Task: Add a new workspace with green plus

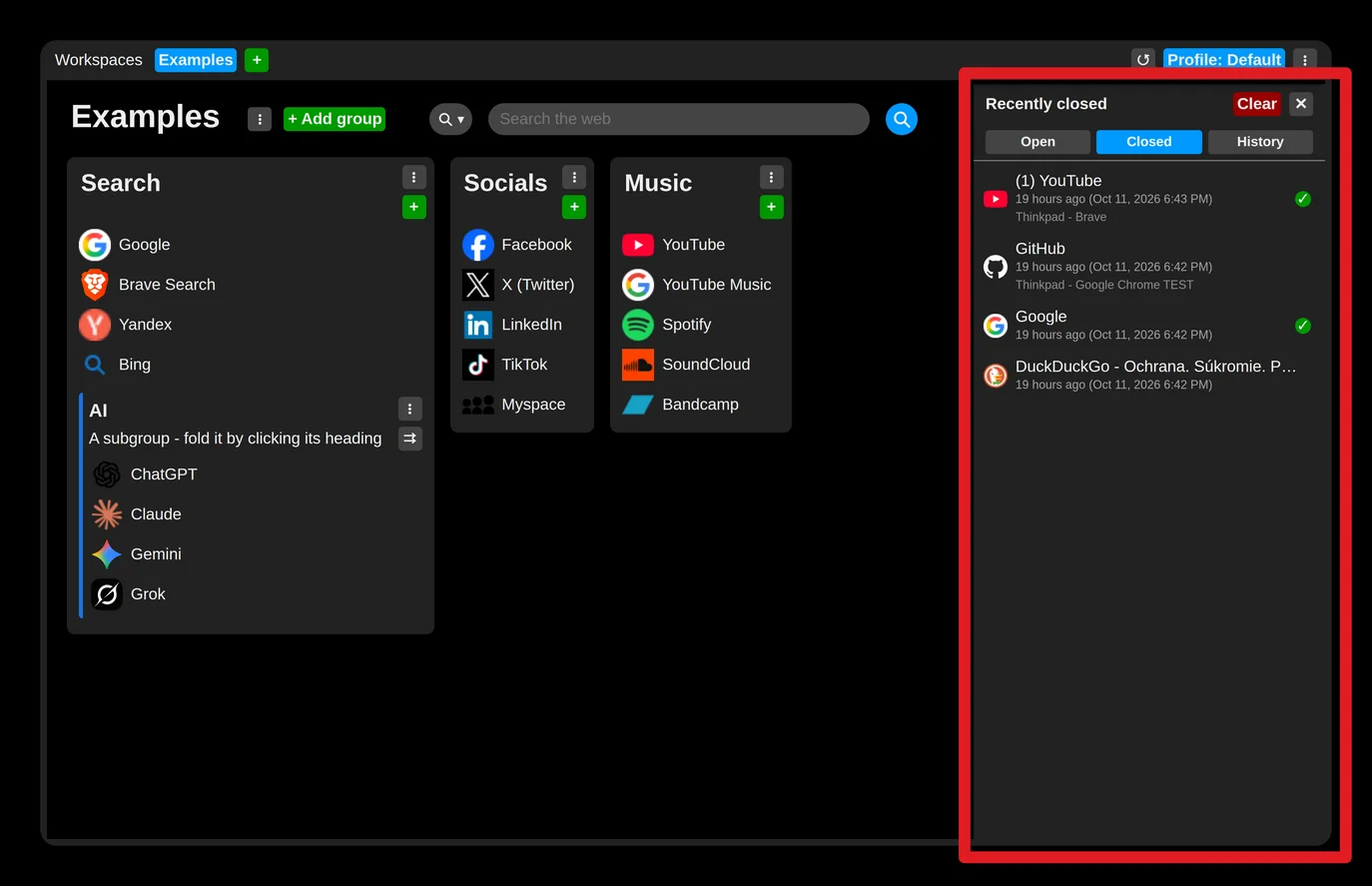Action: click(257, 60)
